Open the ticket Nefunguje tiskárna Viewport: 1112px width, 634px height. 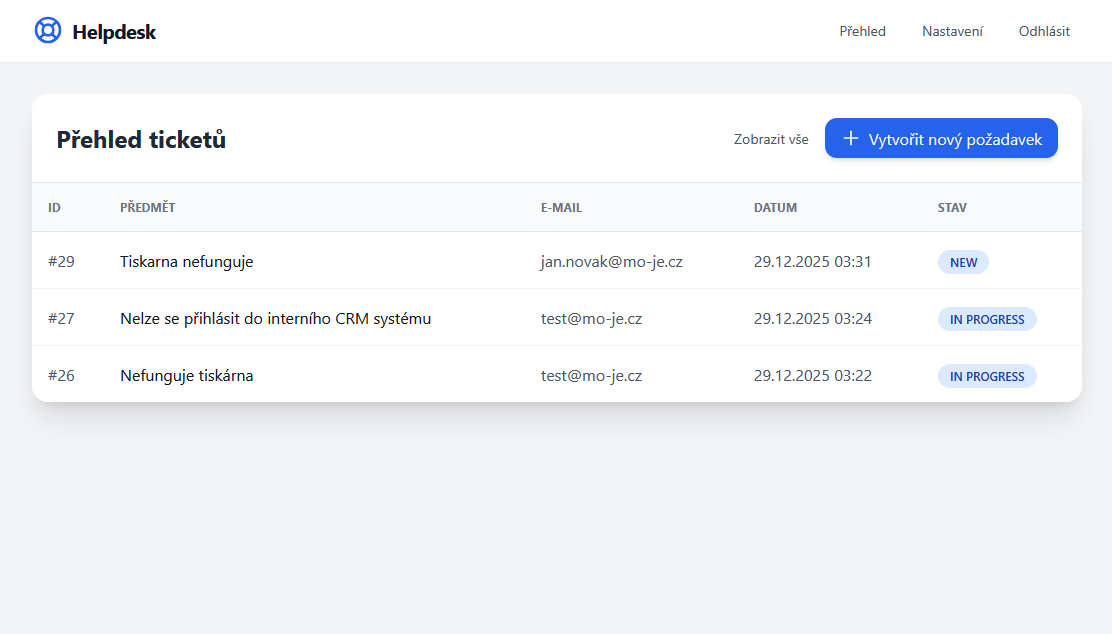(186, 376)
